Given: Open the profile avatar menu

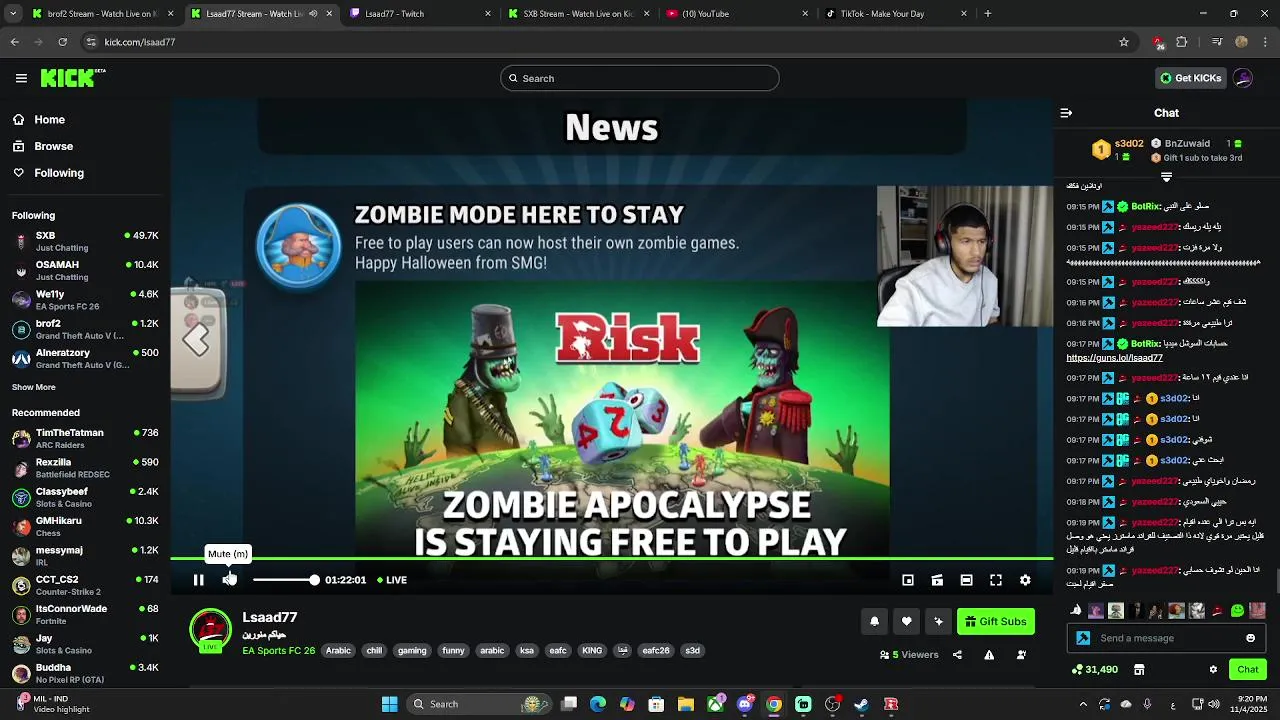Looking at the screenshot, I should [x=1243, y=78].
